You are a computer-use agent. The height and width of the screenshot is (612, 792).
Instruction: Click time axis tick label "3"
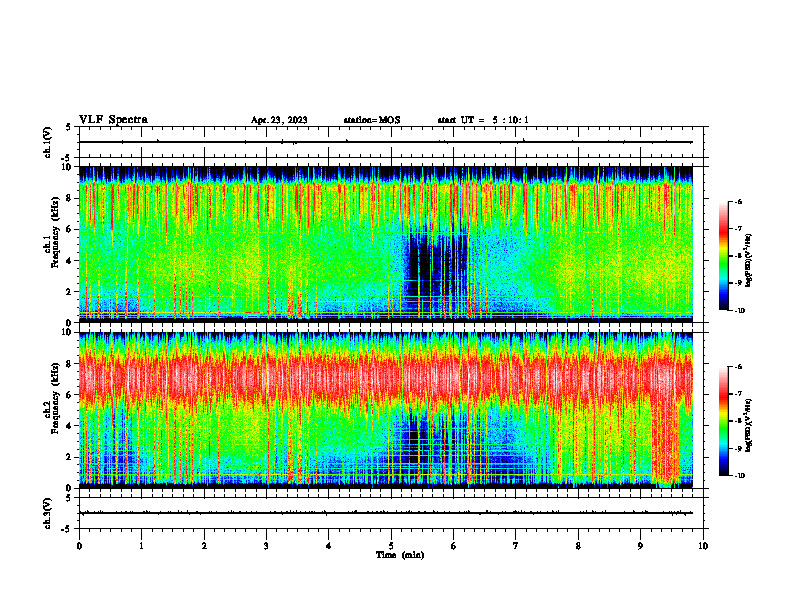coord(266,546)
